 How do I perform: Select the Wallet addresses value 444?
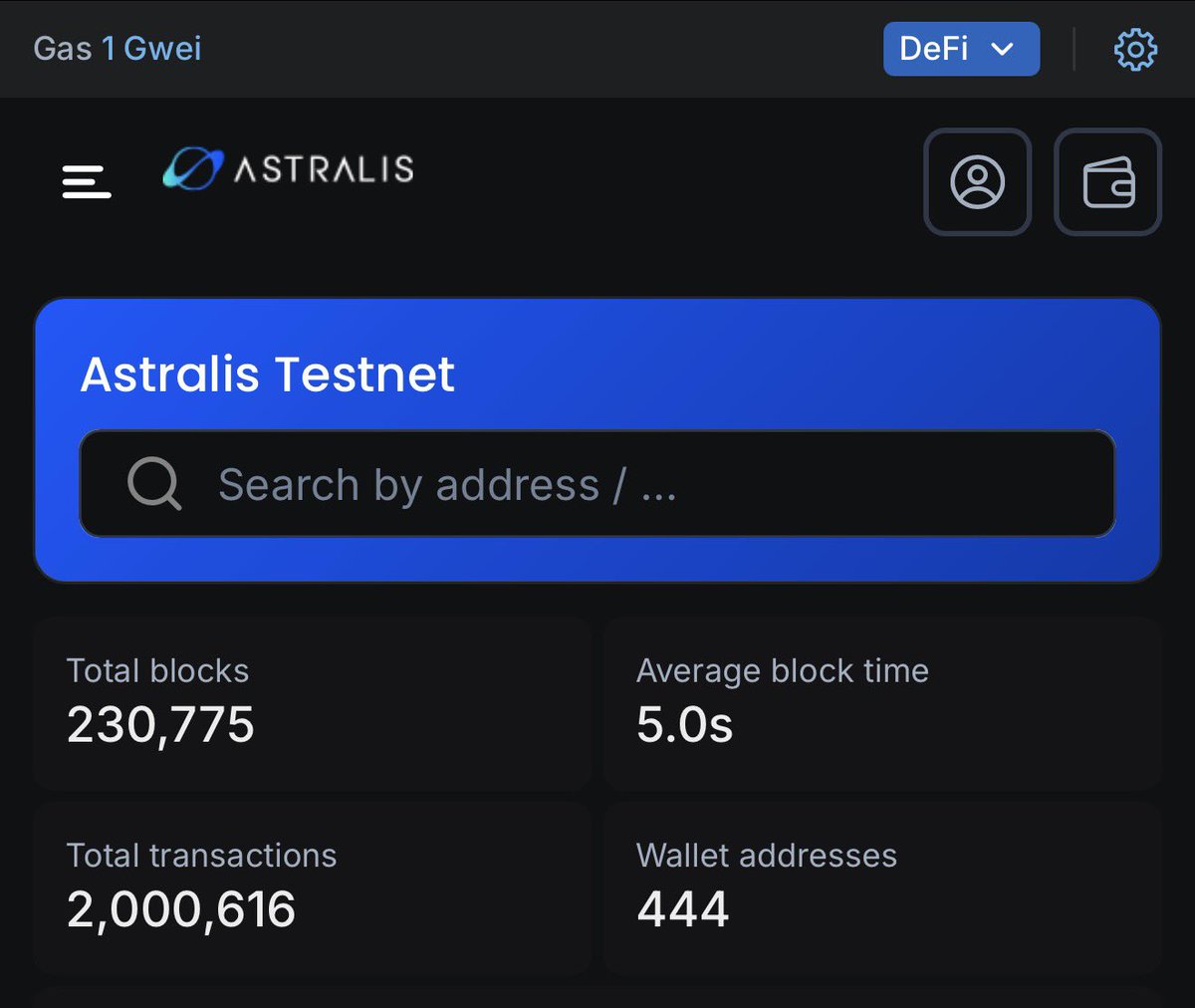(x=683, y=909)
